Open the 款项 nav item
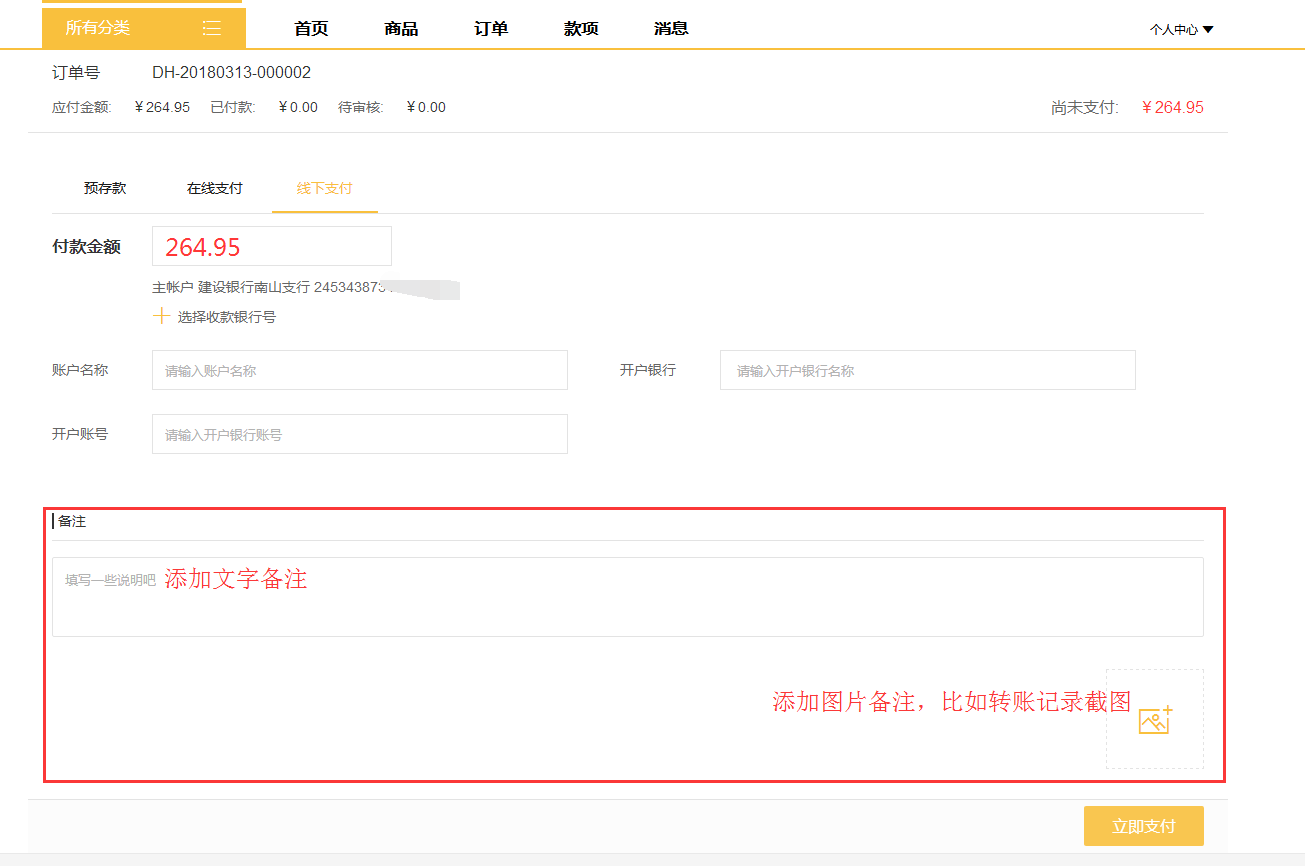1305x866 pixels. click(581, 28)
